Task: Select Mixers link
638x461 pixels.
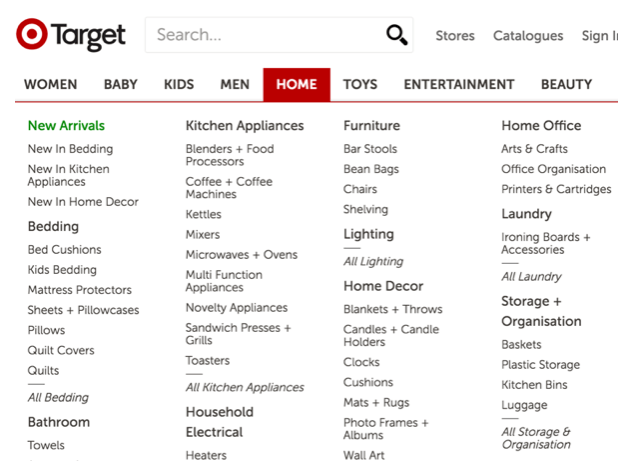Action: tap(203, 235)
